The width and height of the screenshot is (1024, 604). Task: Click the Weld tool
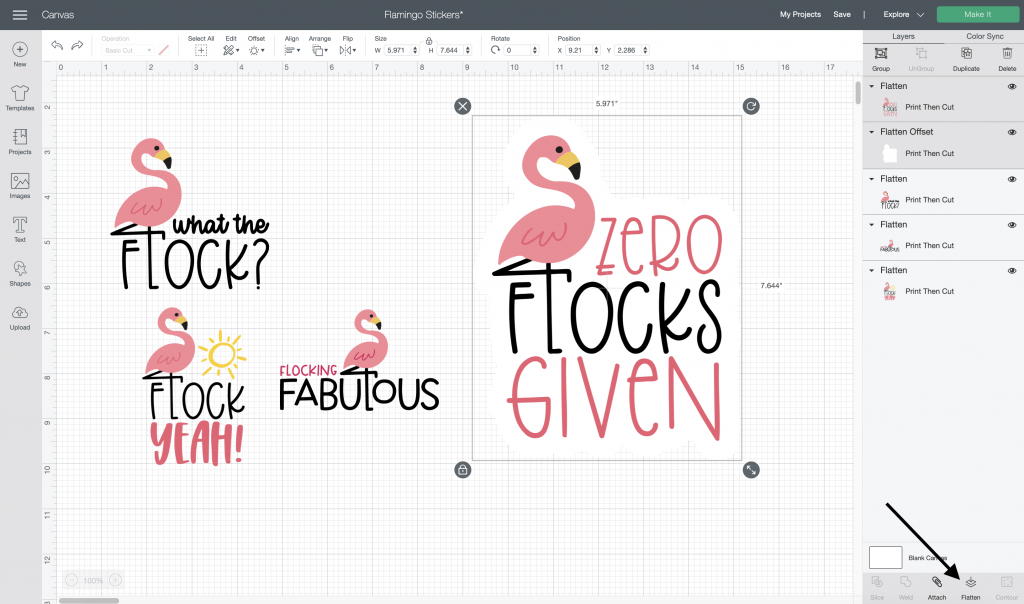point(906,587)
